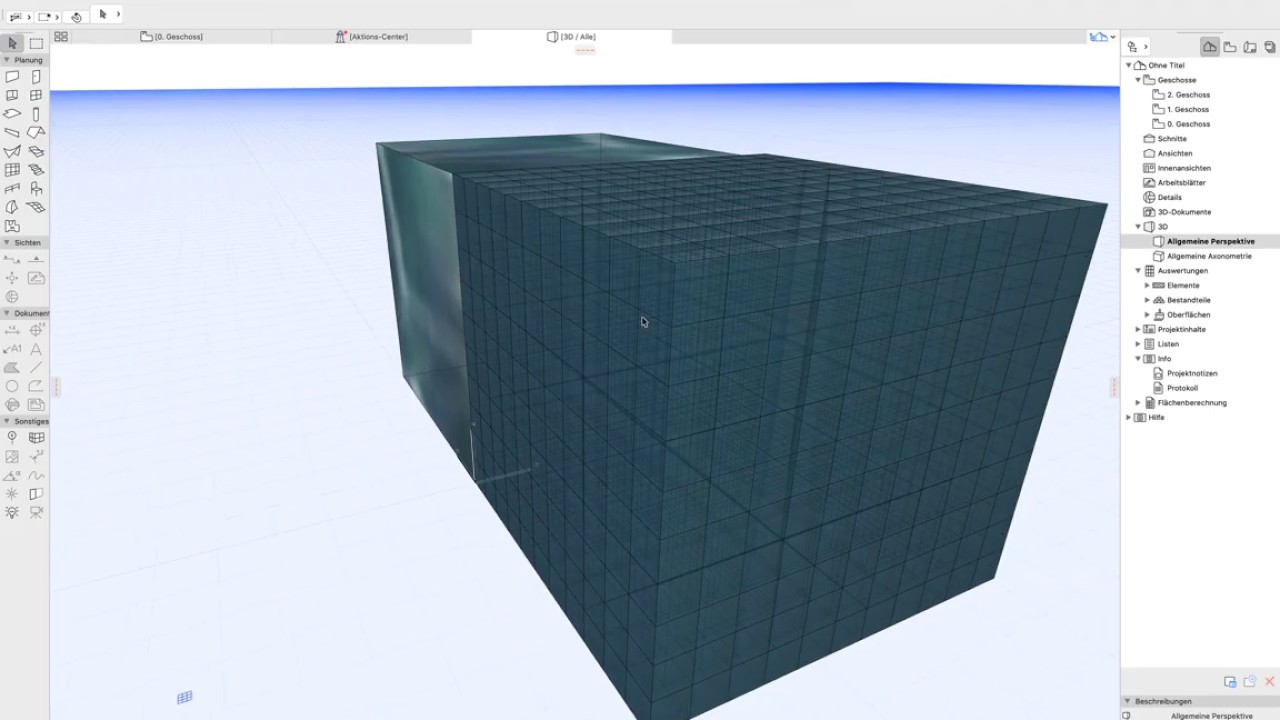1280x720 pixels.
Task: Select the Hotspot tool
Action: click(x=12, y=494)
